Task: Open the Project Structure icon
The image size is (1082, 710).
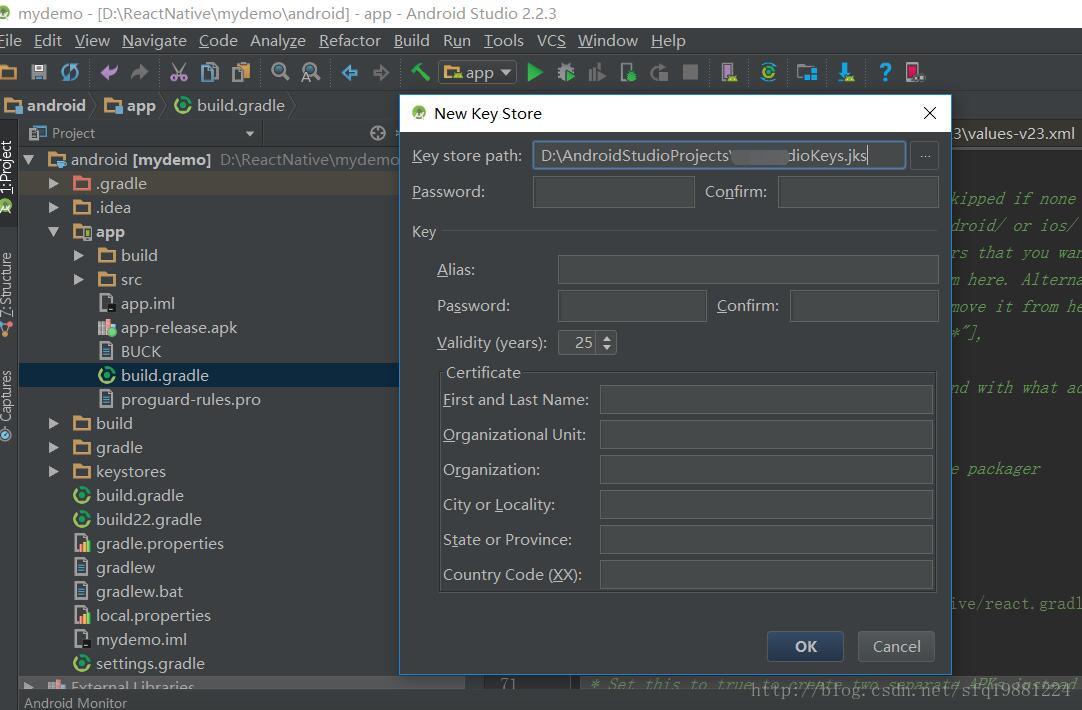Action: tap(807, 72)
